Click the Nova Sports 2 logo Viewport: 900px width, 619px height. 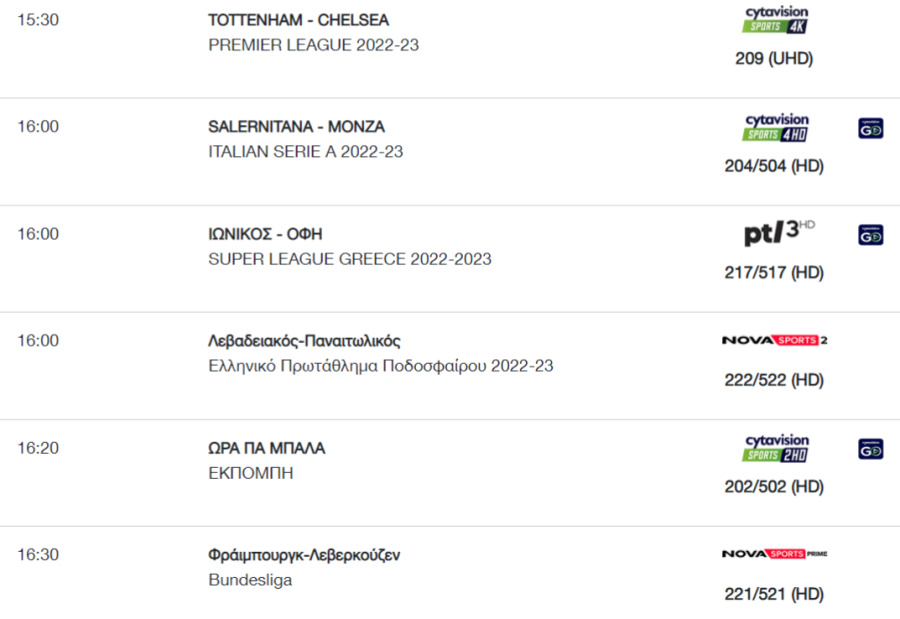(x=775, y=341)
